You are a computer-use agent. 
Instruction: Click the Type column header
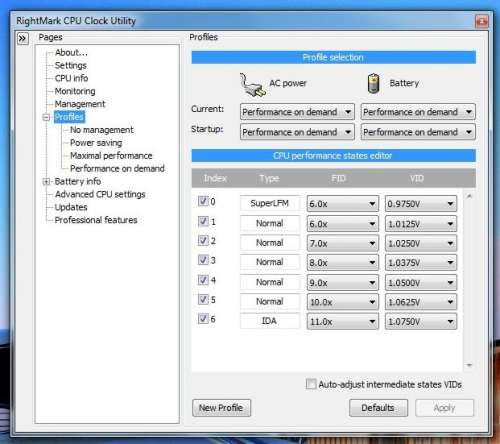pos(269,178)
